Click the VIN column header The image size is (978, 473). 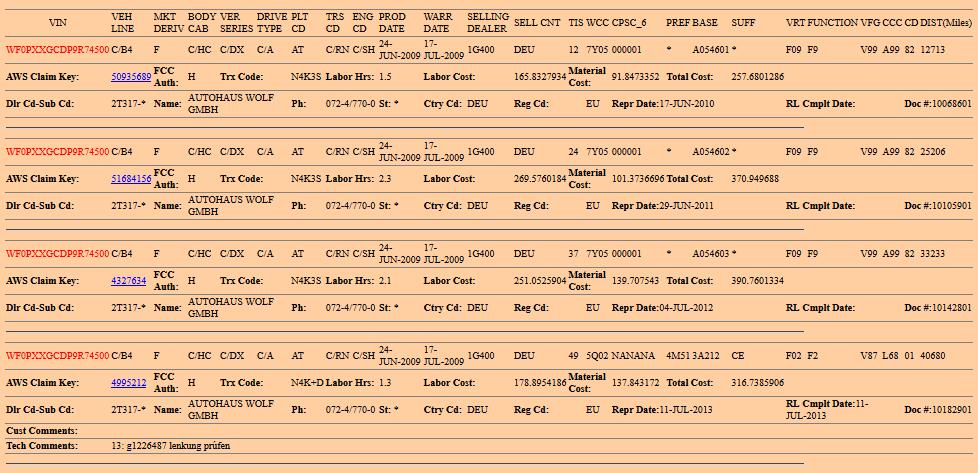coord(57,20)
